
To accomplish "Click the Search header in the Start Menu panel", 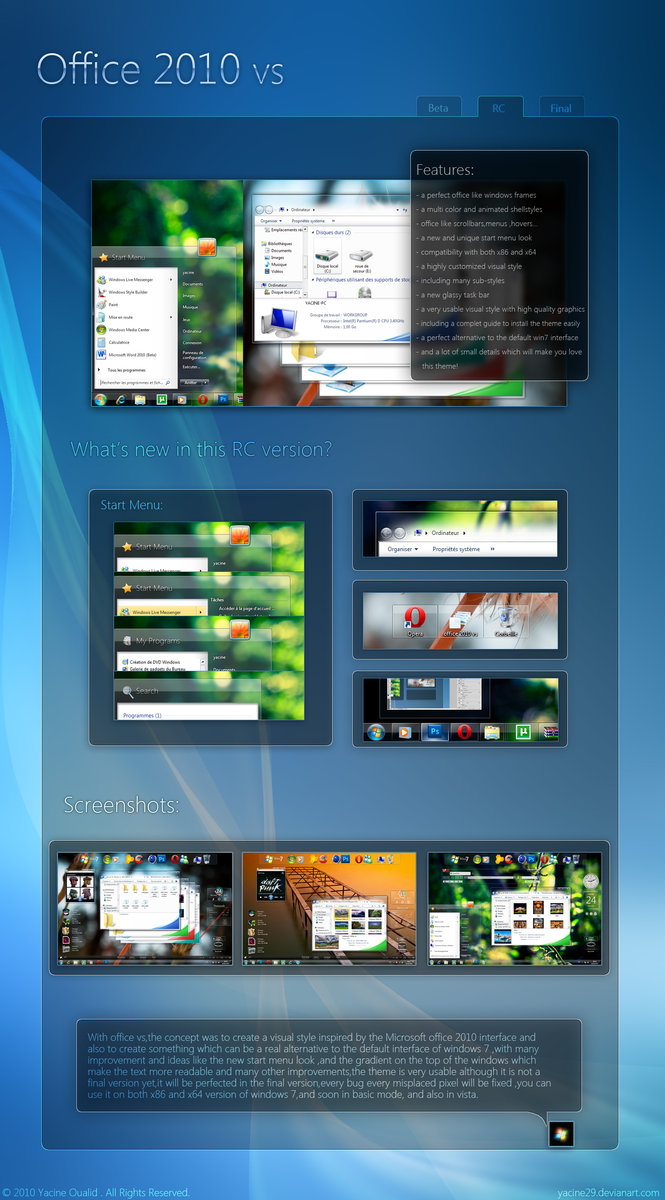I will pos(147,691).
